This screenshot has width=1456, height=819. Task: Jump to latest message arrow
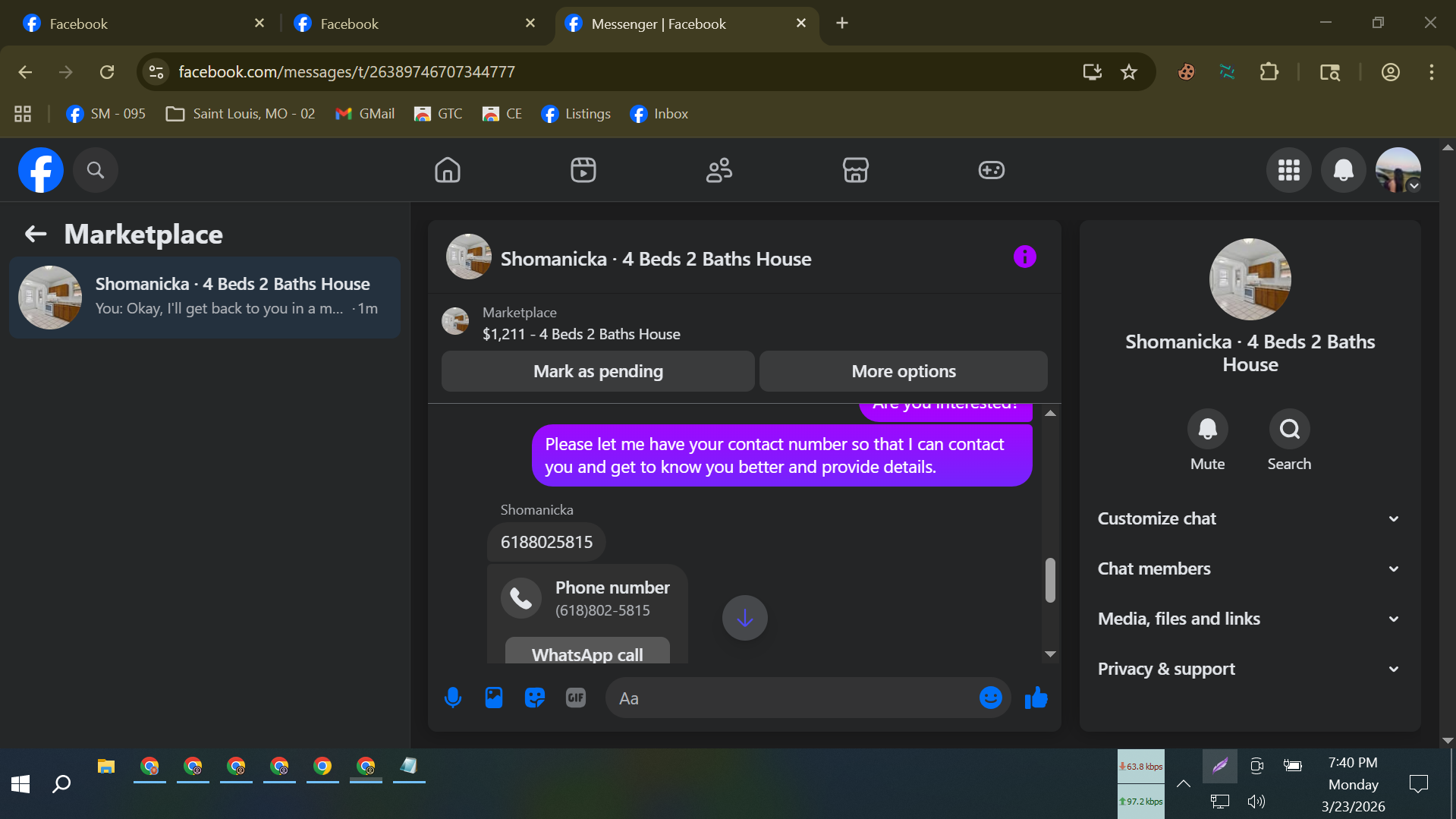(745, 618)
